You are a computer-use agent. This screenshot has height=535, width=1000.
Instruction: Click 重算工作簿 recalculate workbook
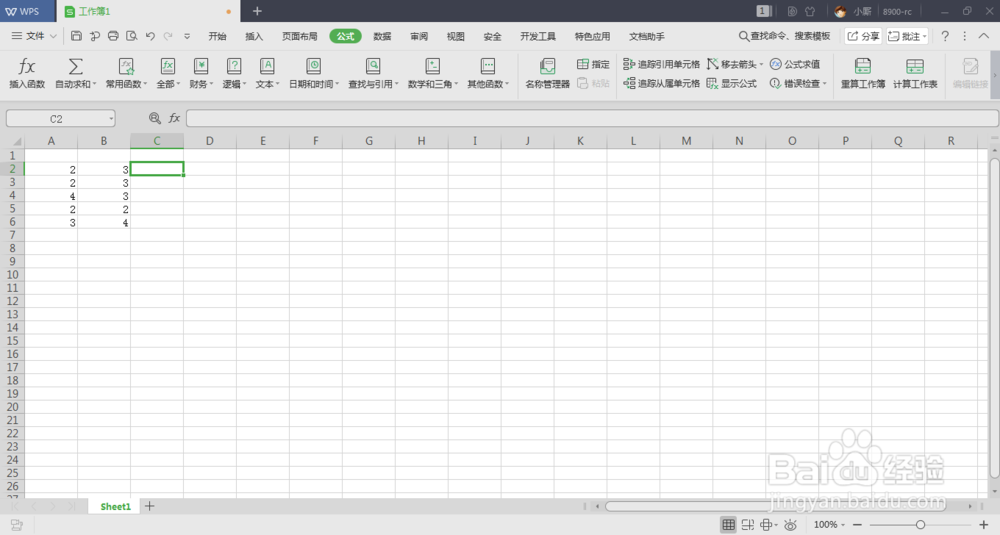point(863,73)
